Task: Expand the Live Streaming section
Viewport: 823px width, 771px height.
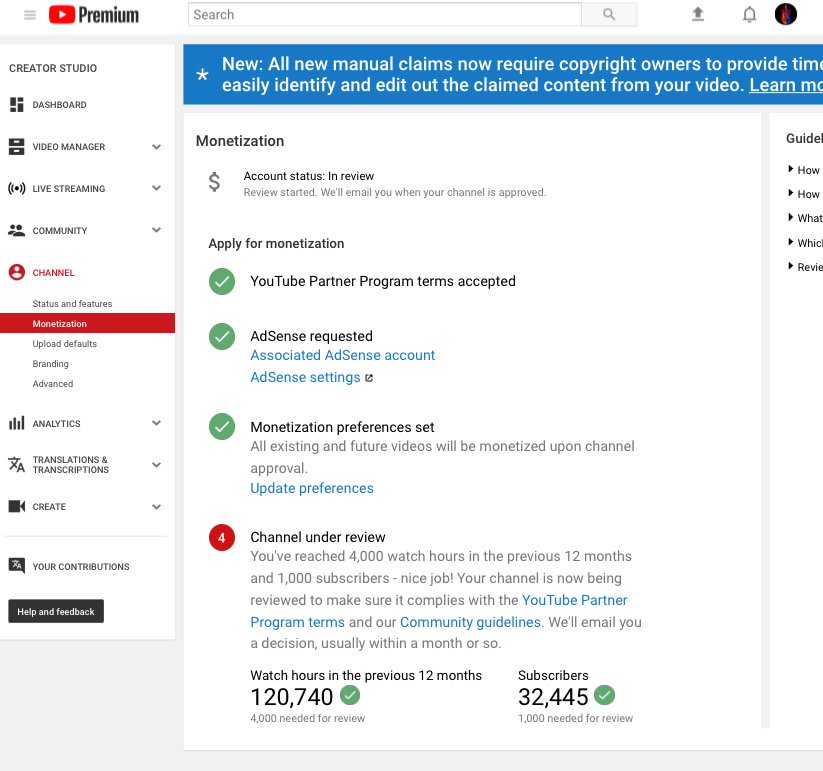Action: click(156, 188)
